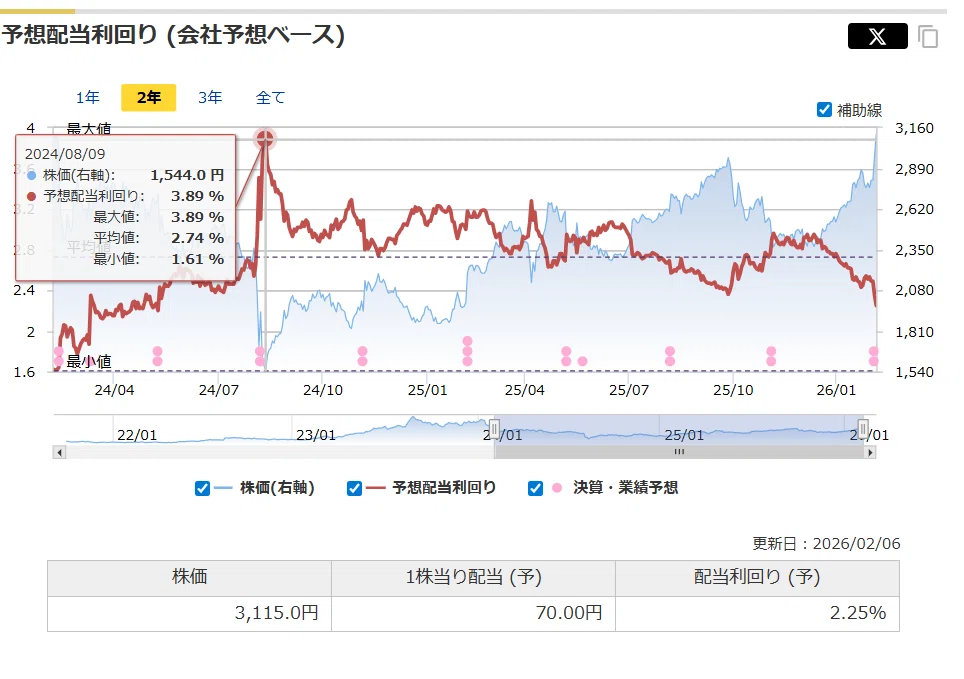Click the pink earnings dots near 26/02

[874, 356]
